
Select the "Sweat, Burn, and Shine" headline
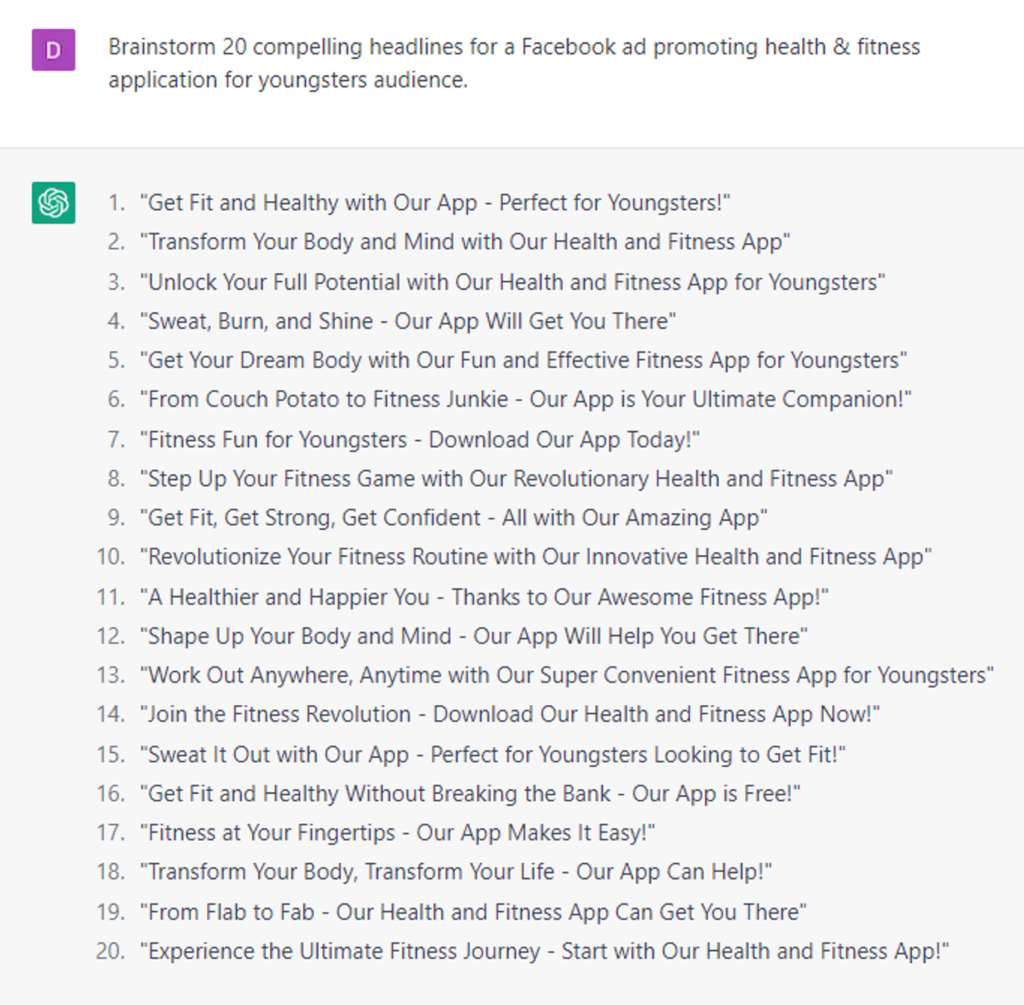click(x=408, y=321)
